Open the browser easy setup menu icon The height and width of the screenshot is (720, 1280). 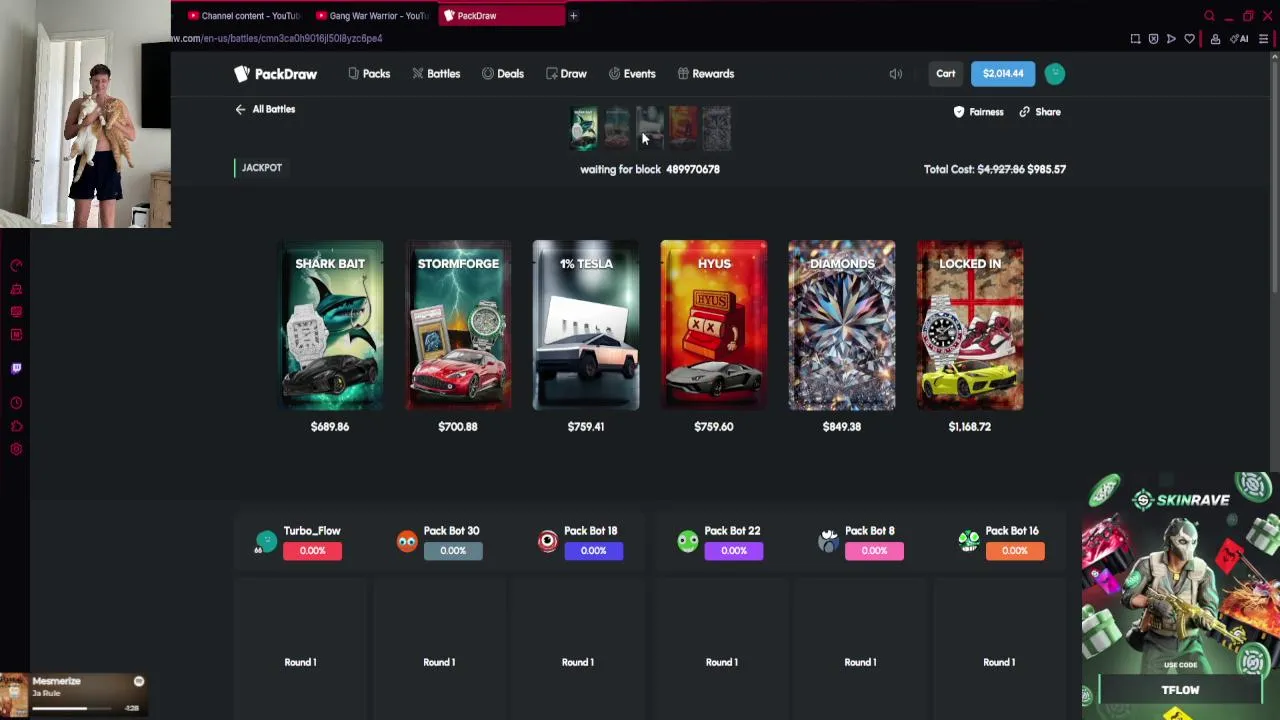click(x=1263, y=39)
